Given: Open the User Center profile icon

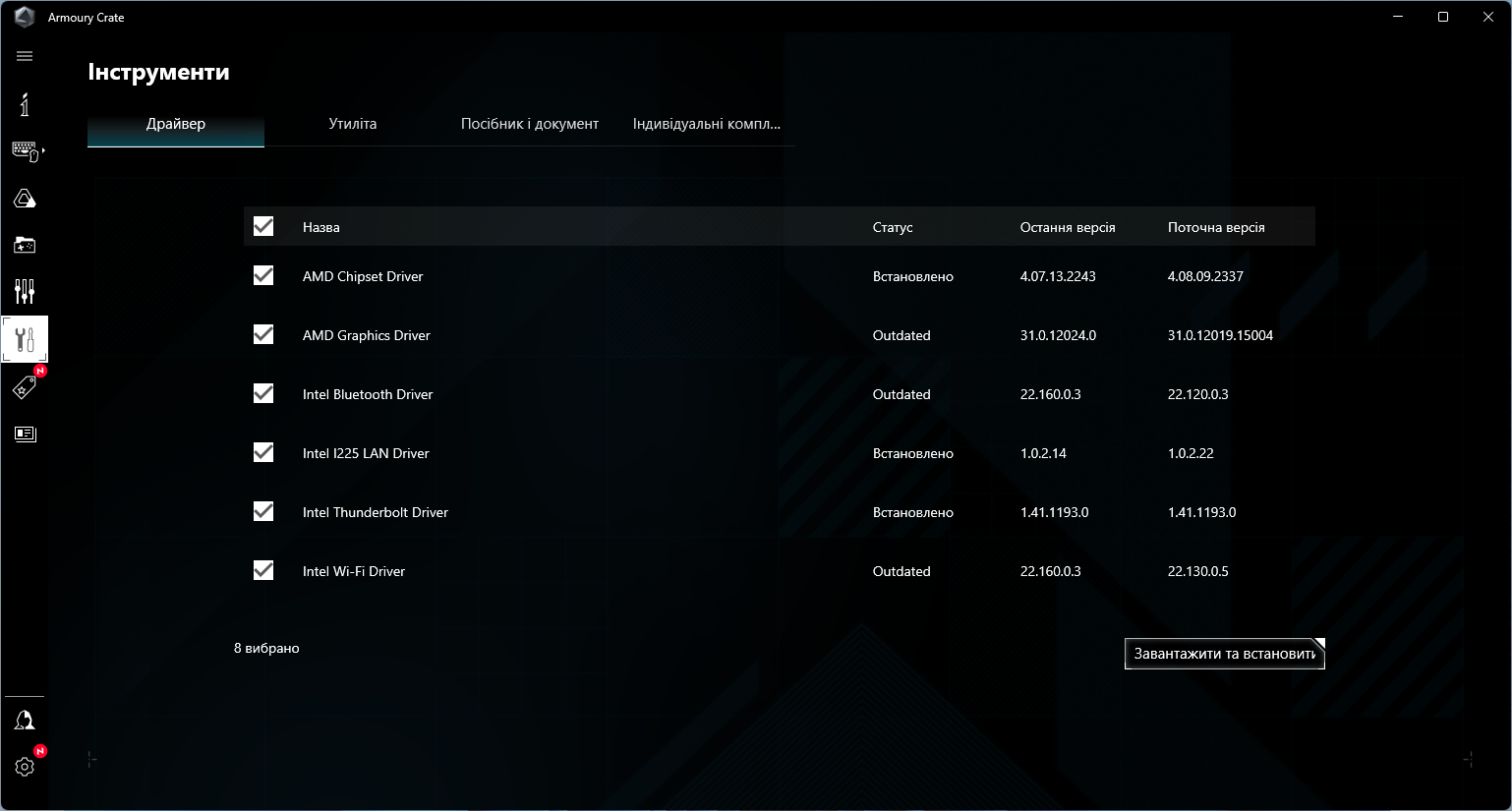Looking at the screenshot, I should pyautogui.click(x=25, y=721).
